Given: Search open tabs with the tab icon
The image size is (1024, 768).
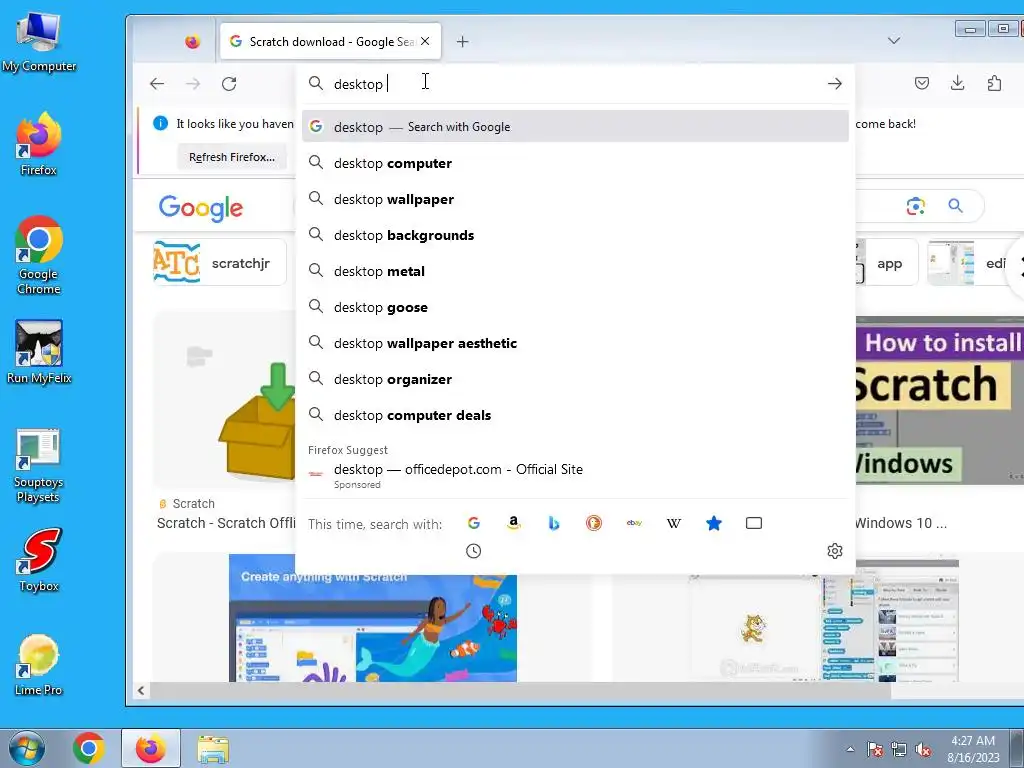Looking at the screenshot, I should [x=754, y=523].
